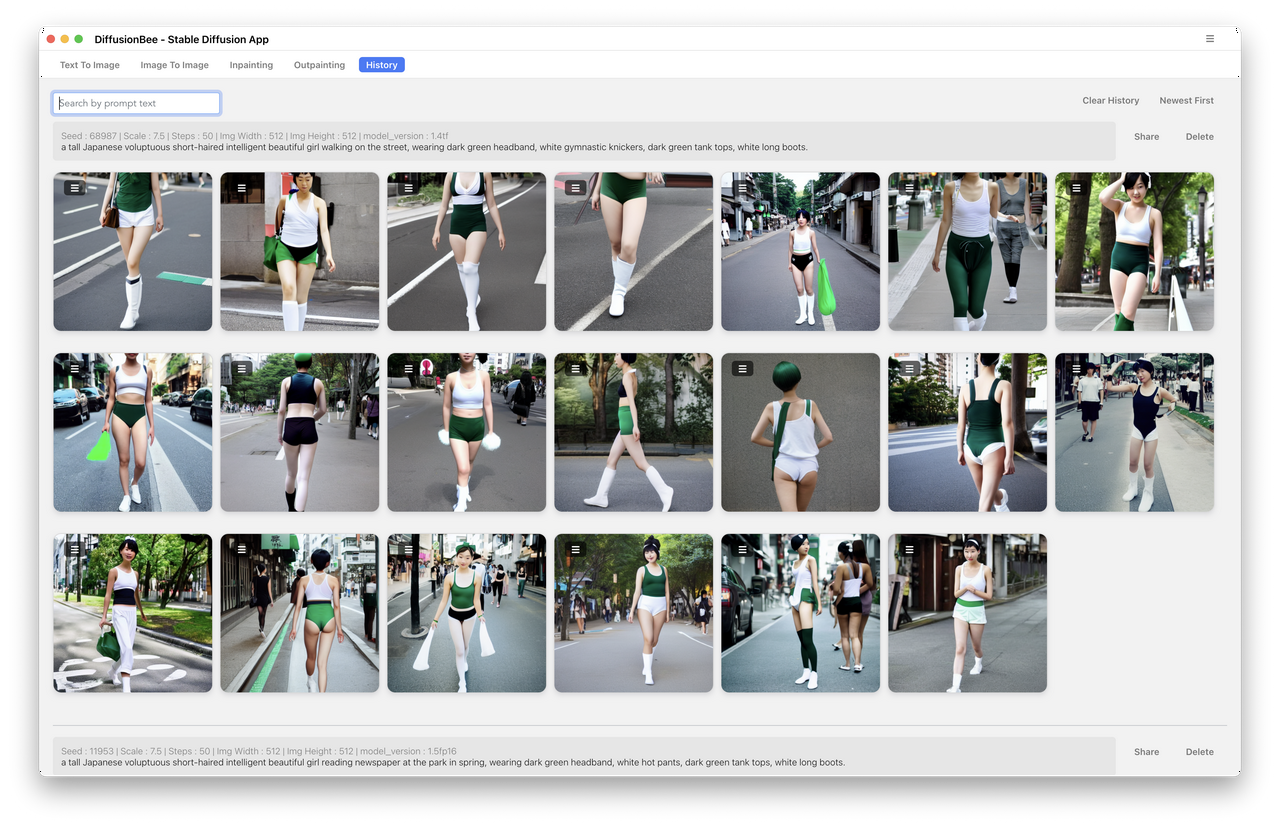The width and height of the screenshot is (1280, 828).
Task: Click menu icon on third row's first image
Action: pos(75,549)
